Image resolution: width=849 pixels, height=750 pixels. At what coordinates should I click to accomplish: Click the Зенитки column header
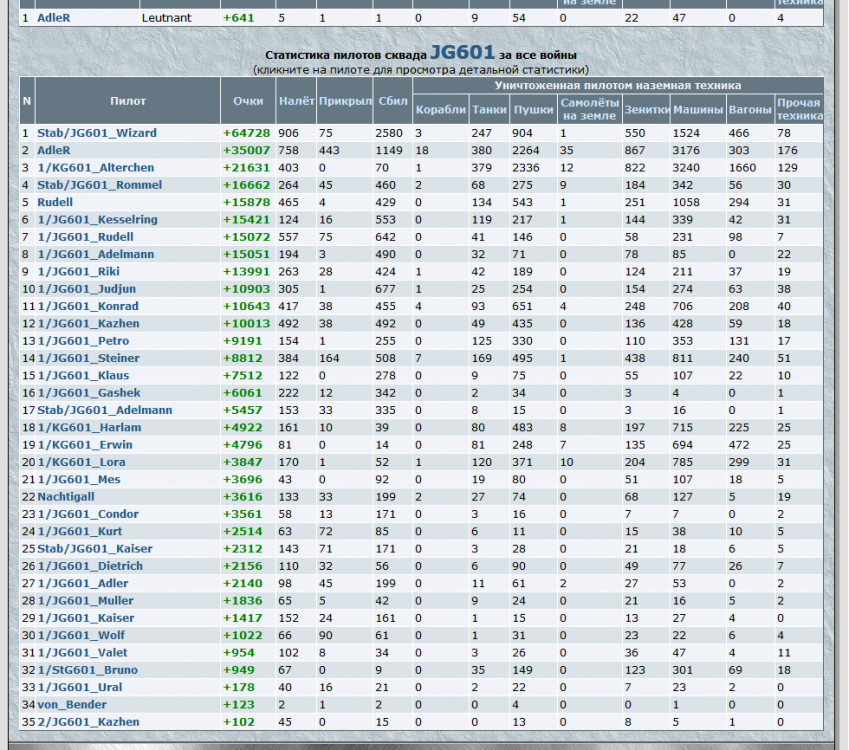[x=646, y=110]
